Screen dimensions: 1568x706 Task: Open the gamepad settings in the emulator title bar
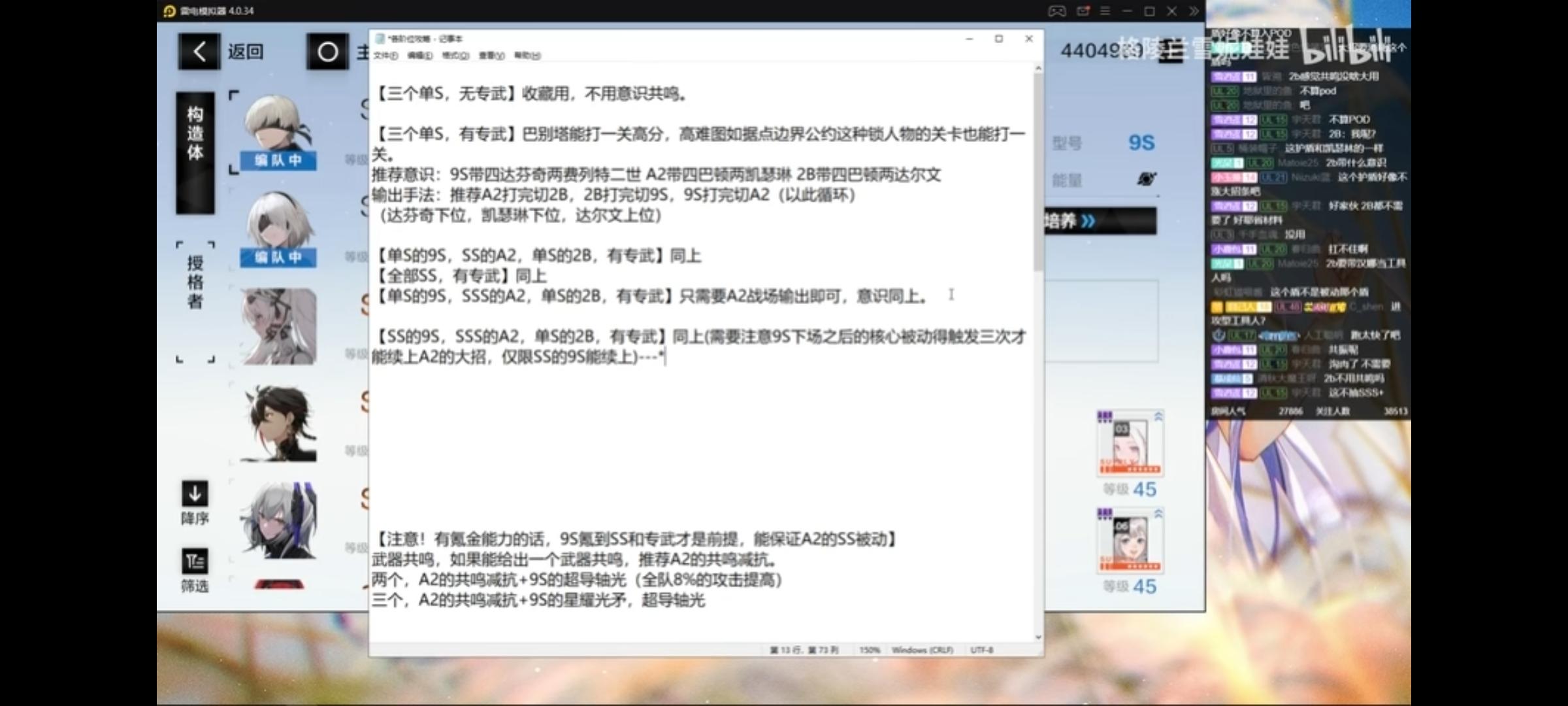click(x=1057, y=11)
